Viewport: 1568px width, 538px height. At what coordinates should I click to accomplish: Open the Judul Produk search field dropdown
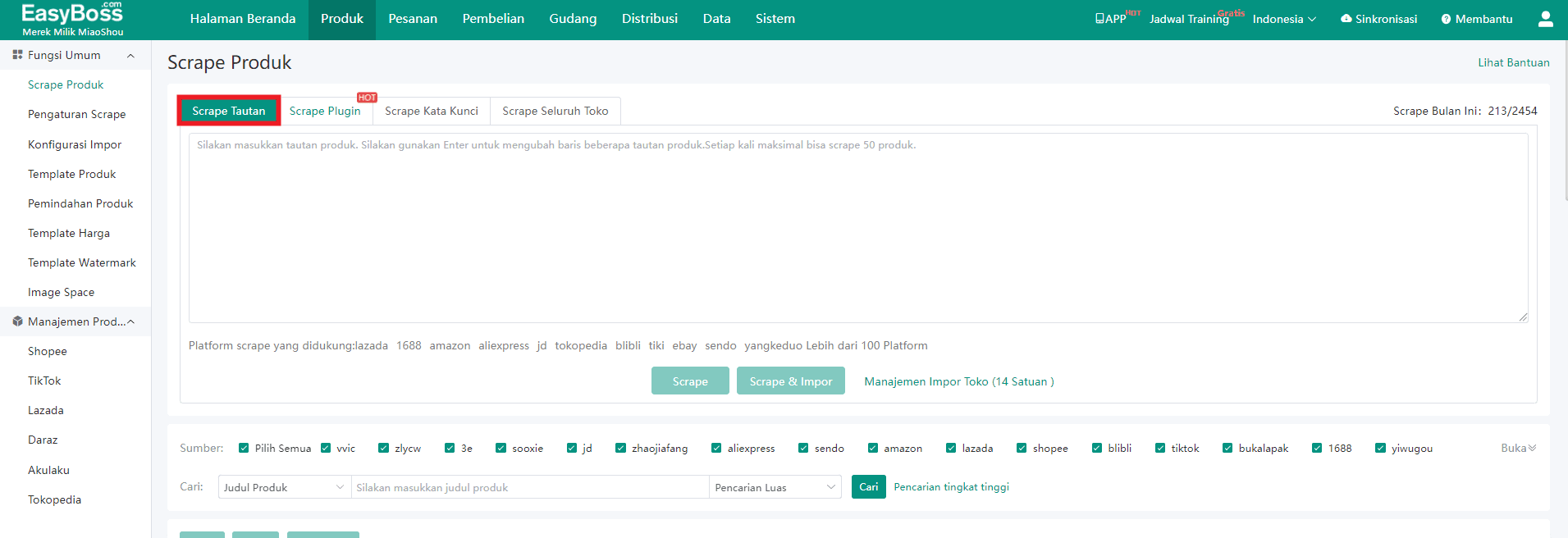point(284,487)
